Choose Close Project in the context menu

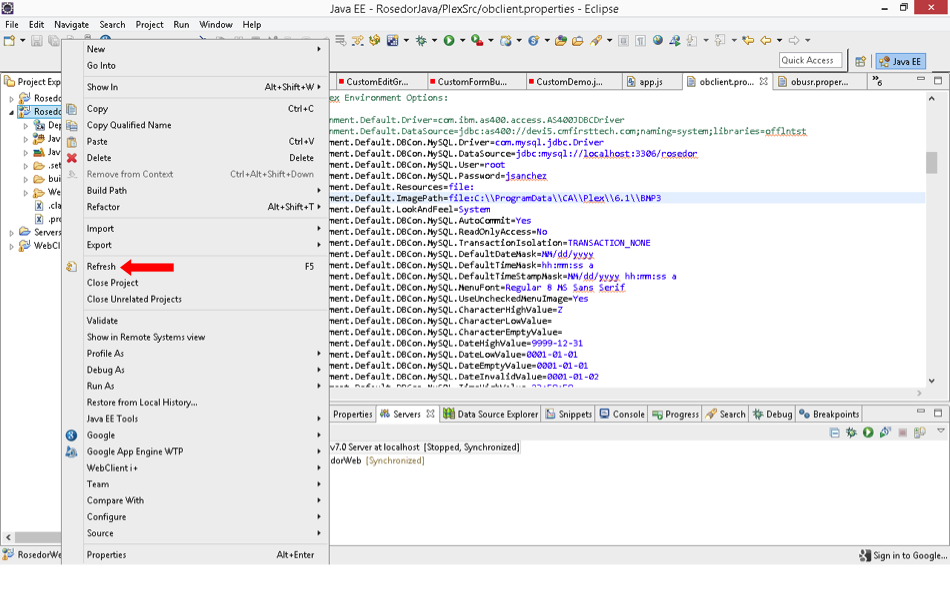(x=112, y=283)
